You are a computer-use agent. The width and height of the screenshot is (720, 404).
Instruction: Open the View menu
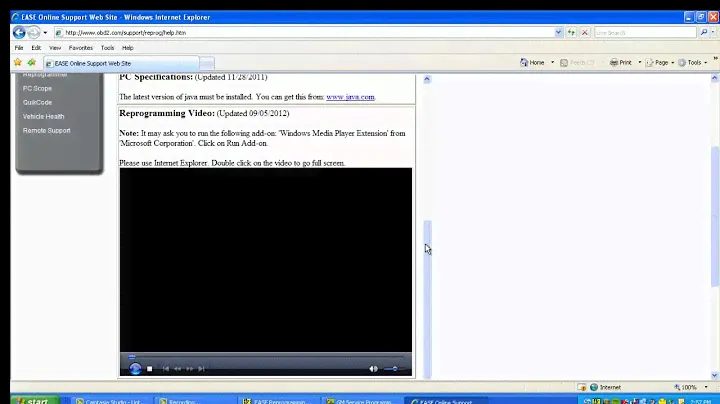pyautogui.click(x=55, y=47)
